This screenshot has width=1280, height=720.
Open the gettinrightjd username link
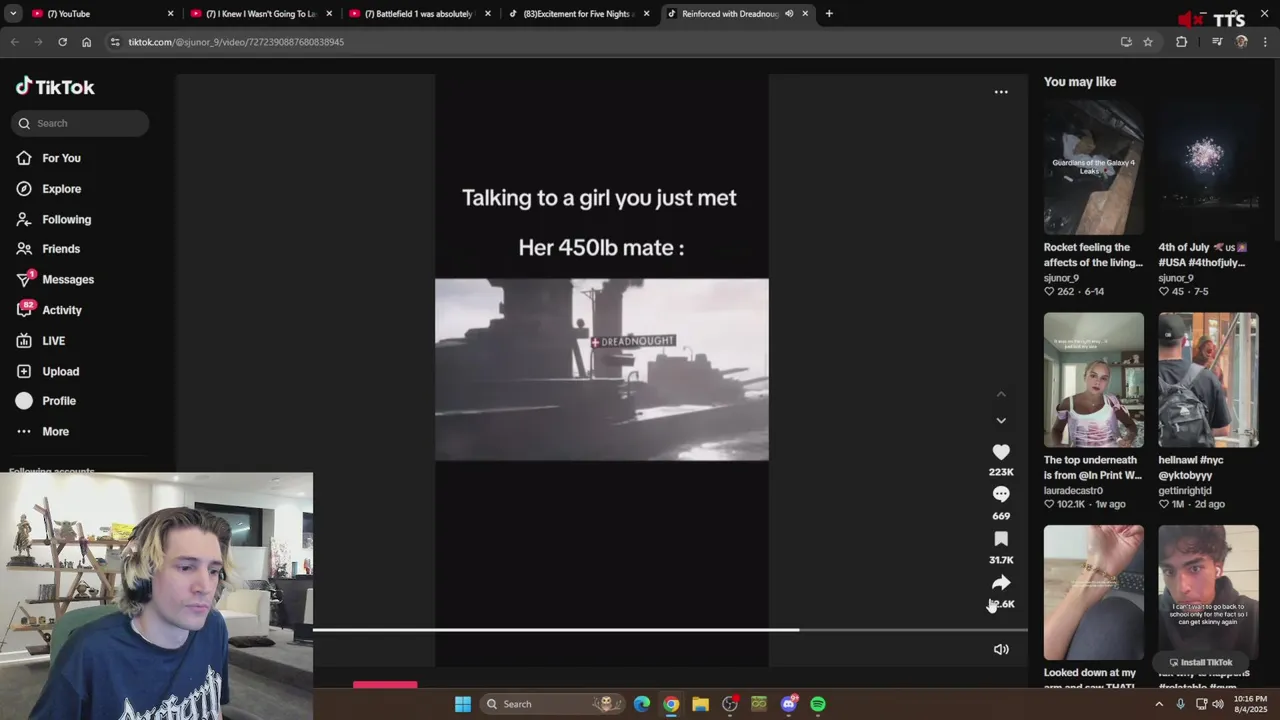pos(1185,491)
